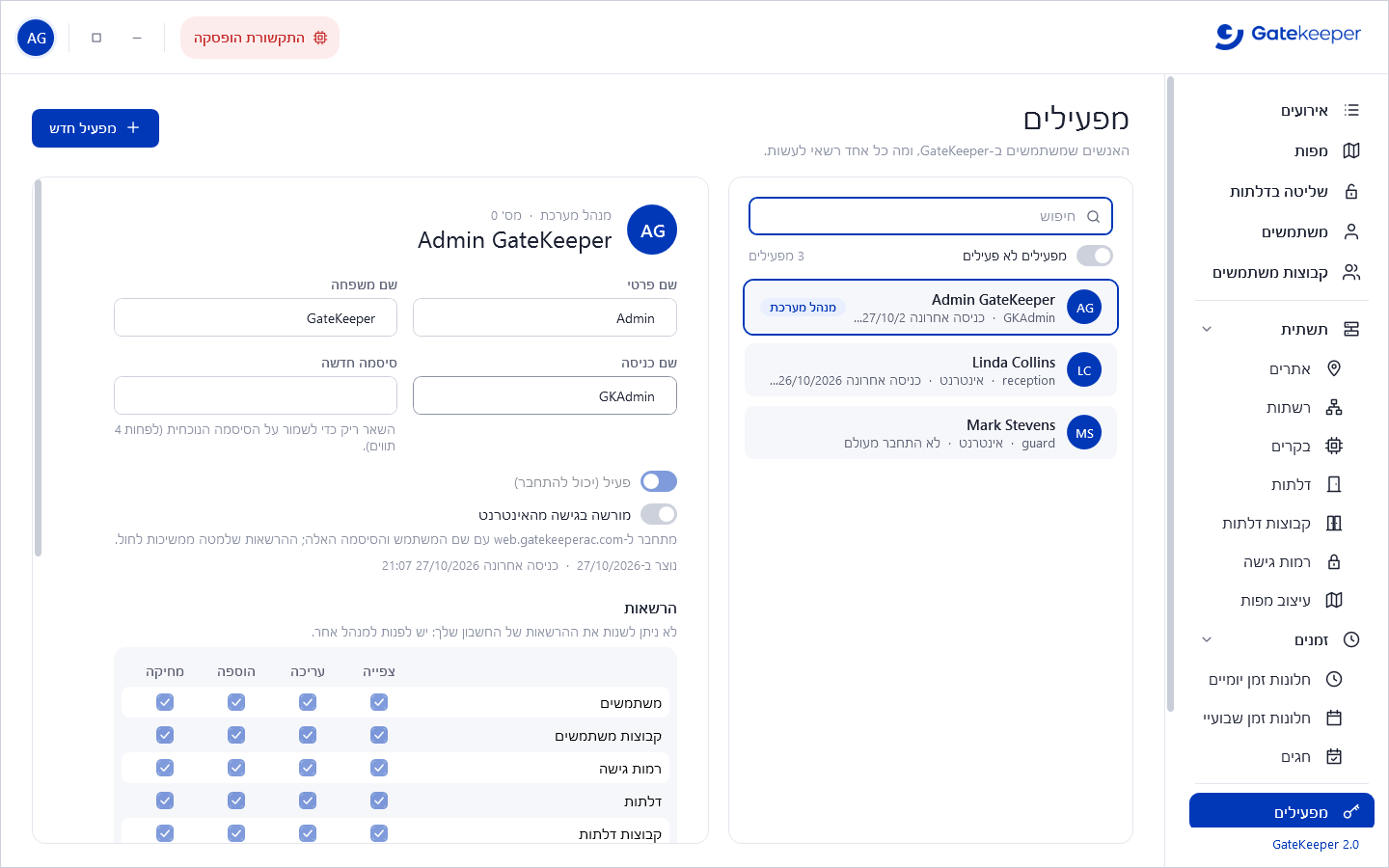
Task: Click the שם משפחה input field
Action: [x=256, y=317]
